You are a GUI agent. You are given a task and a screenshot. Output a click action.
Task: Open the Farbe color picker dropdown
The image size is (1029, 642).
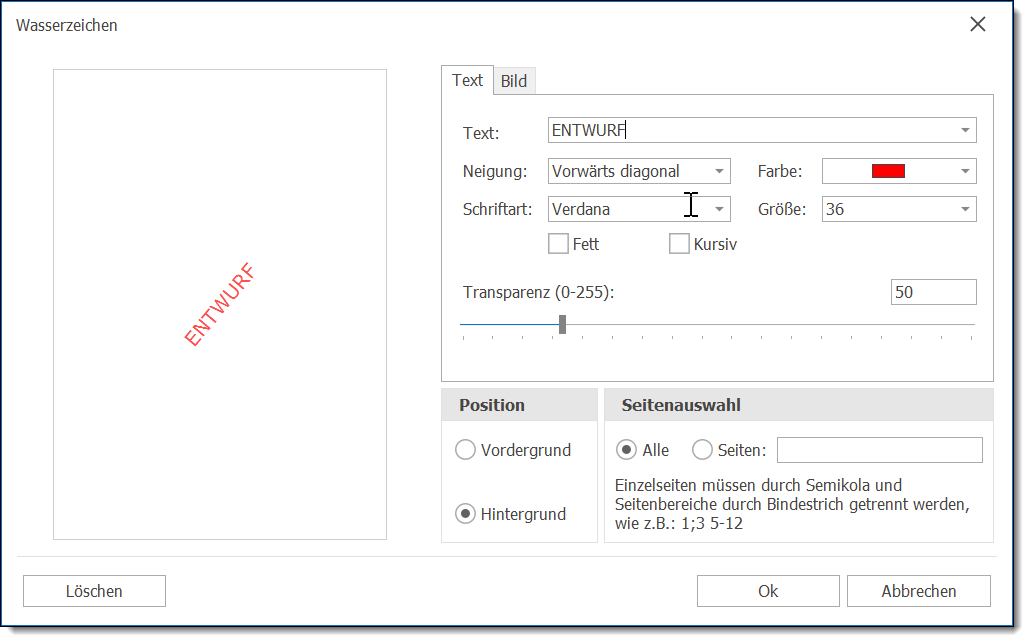(965, 171)
